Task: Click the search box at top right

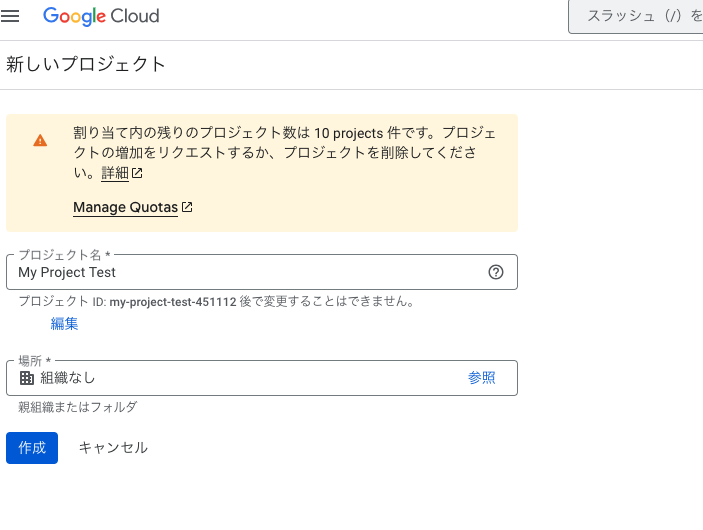Action: (x=640, y=17)
